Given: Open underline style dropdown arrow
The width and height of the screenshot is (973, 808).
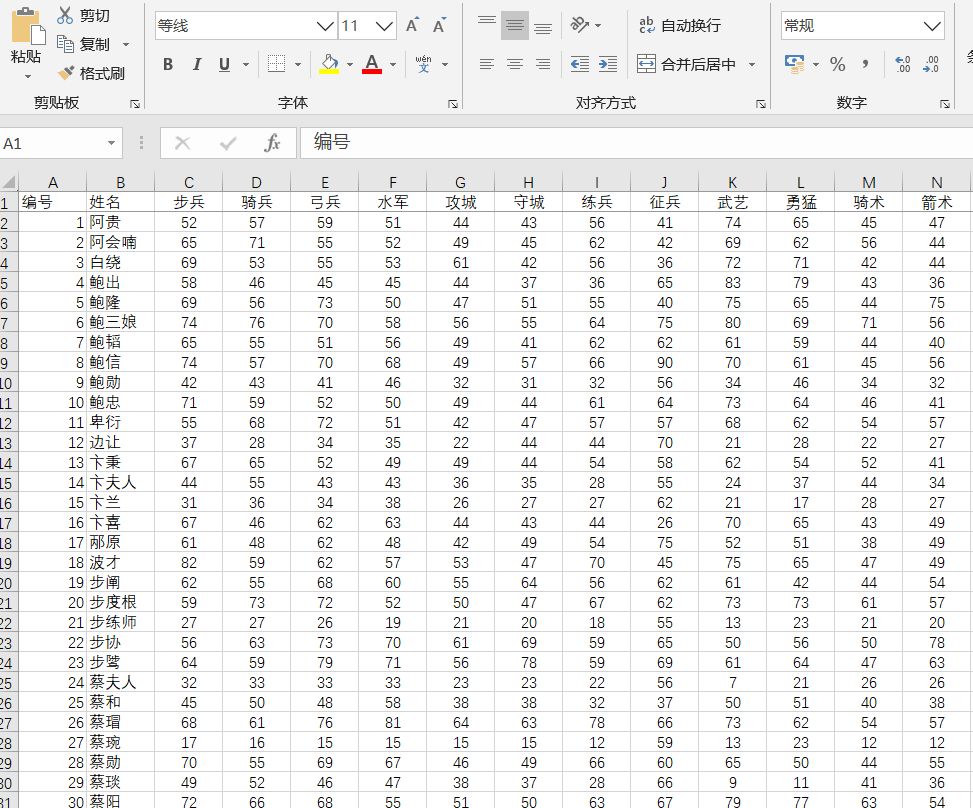Looking at the screenshot, I should click(x=246, y=64).
